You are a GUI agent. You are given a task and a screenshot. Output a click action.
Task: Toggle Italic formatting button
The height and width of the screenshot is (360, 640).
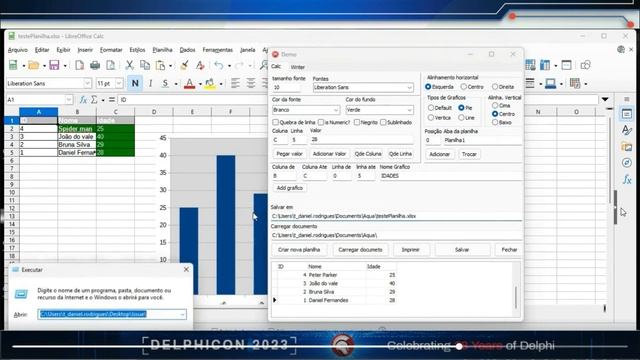[150, 83]
